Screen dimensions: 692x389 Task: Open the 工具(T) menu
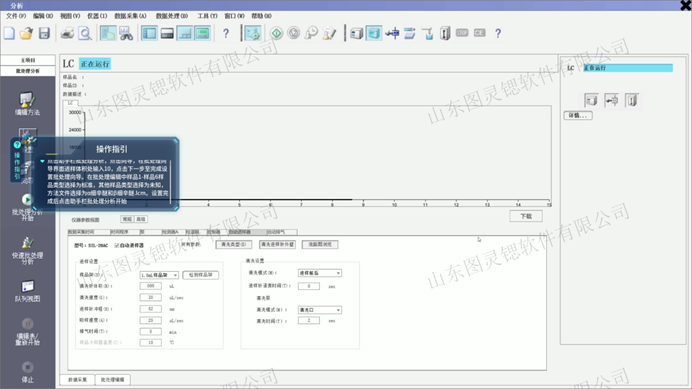click(207, 16)
